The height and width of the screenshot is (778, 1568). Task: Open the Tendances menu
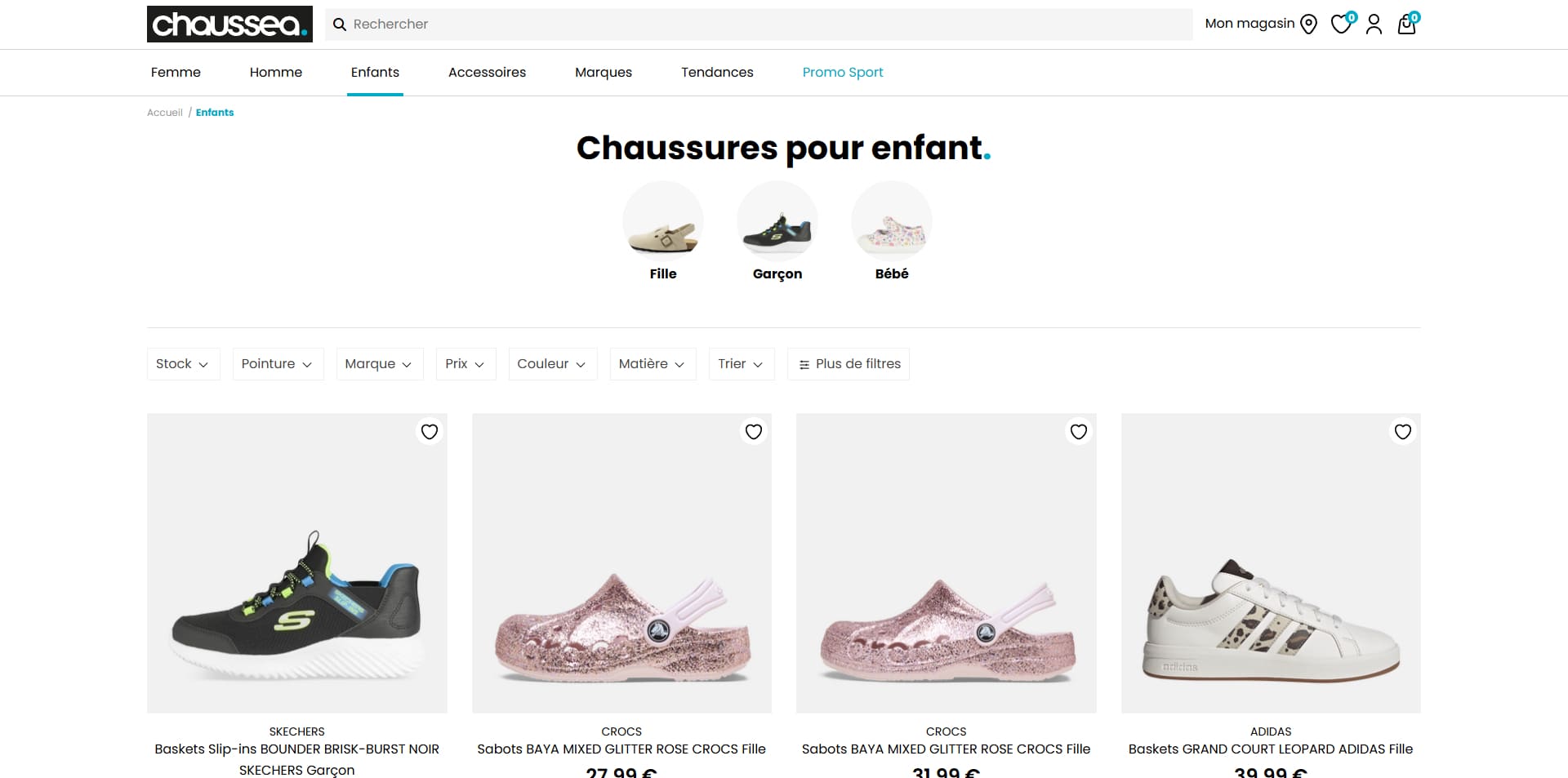click(x=717, y=73)
